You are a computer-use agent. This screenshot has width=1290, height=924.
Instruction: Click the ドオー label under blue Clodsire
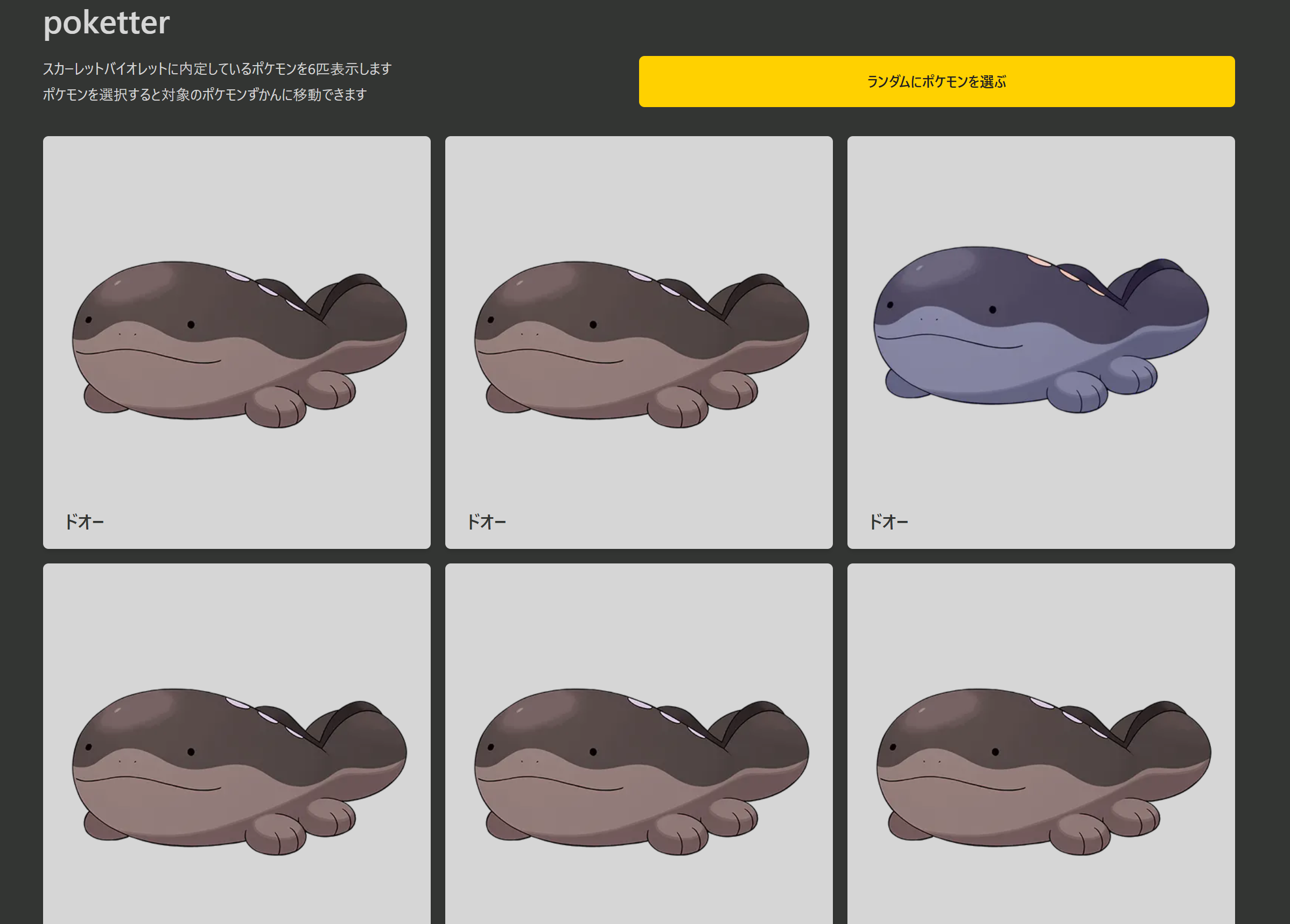coord(888,521)
